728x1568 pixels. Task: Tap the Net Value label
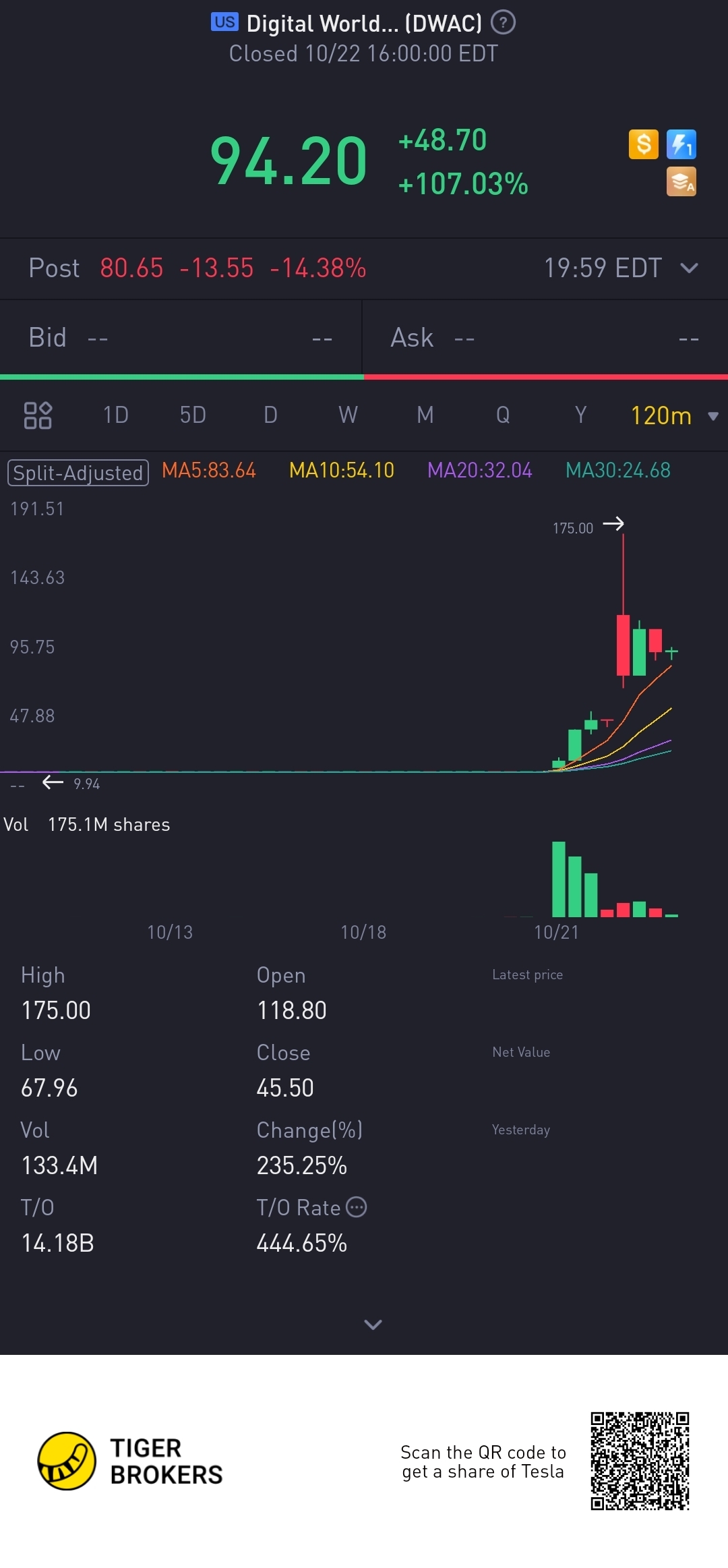point(521,1052)
